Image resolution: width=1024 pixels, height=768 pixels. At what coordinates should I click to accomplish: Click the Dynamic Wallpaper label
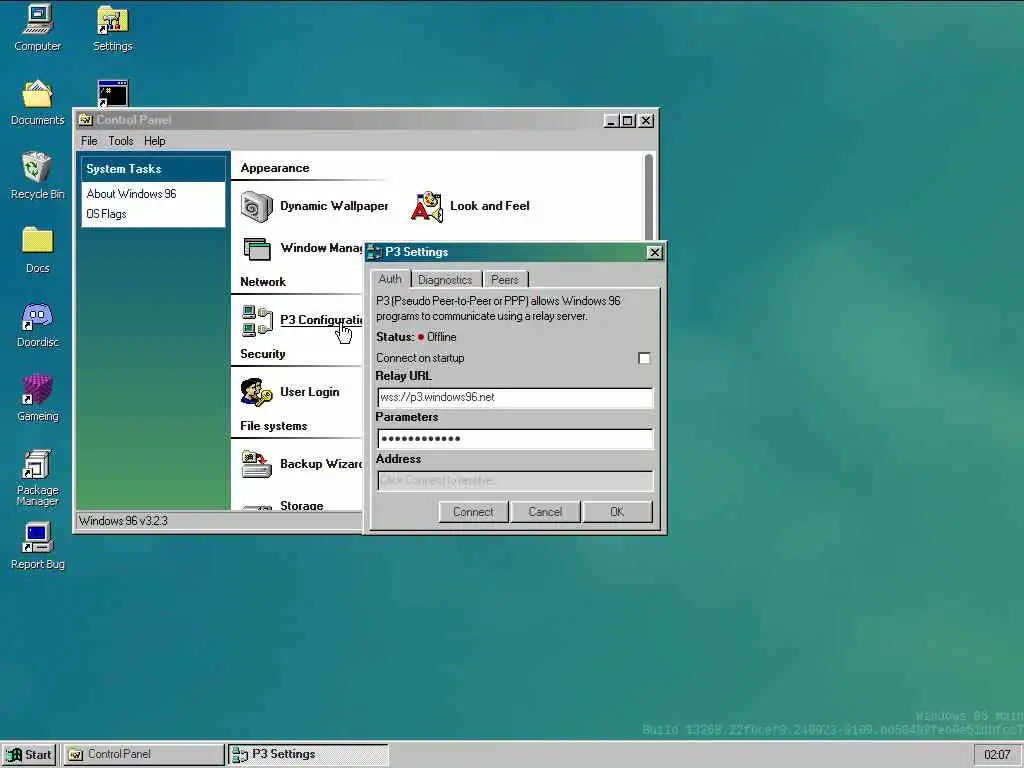[x=334, y=206]
